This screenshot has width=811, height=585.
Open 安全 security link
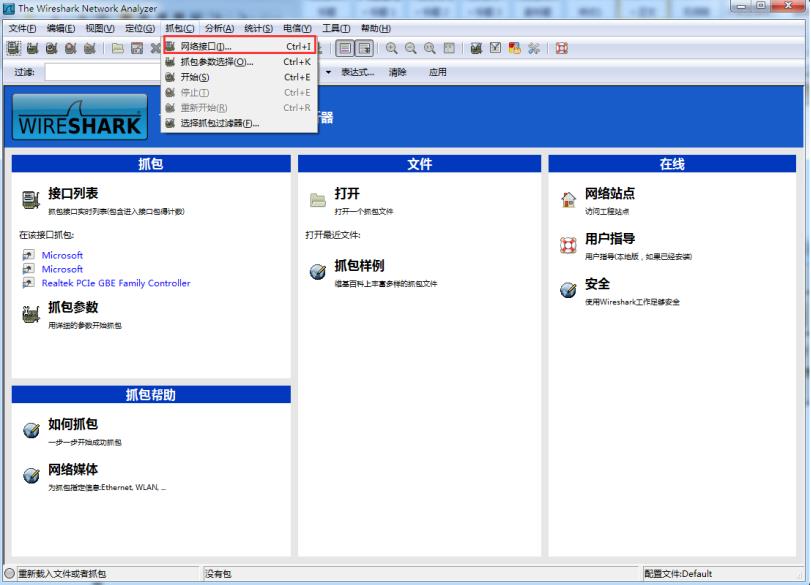pyautogui.click(x=597, y=284)
